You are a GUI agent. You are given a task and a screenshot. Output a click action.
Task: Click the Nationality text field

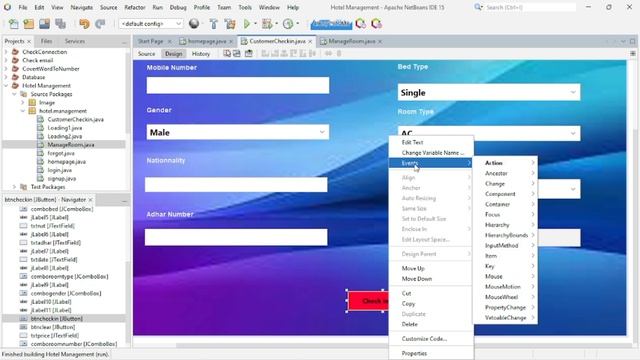pyautogui.click(x=236, y=184)
